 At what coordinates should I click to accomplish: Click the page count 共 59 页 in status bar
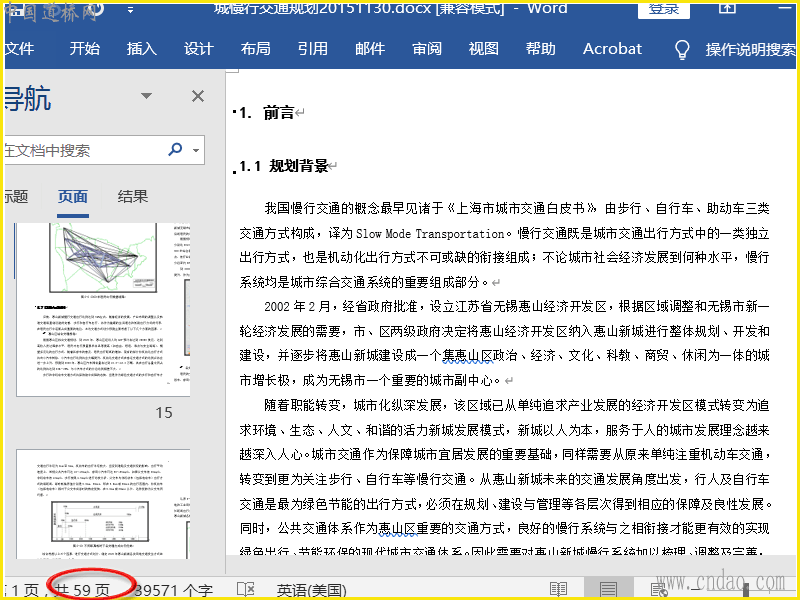(82, 590)
